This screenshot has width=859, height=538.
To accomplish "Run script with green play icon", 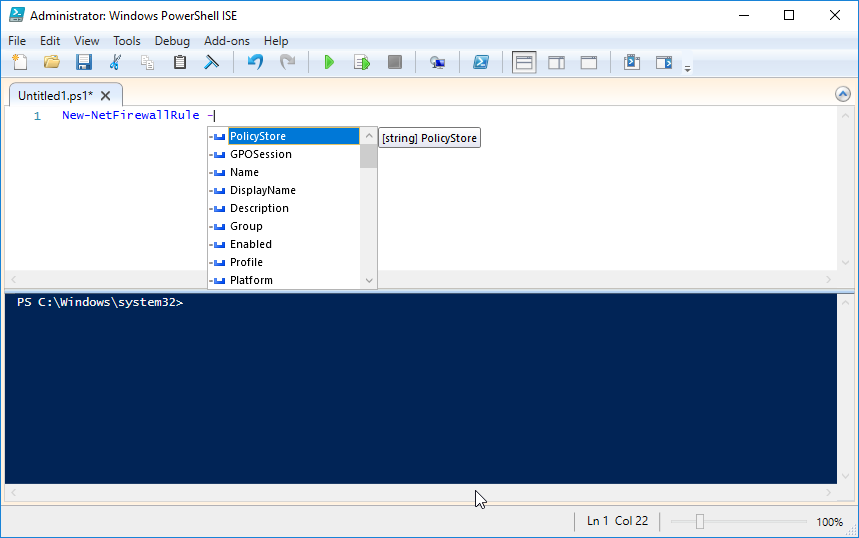I will pyautogui.click(x=329, y=62).
